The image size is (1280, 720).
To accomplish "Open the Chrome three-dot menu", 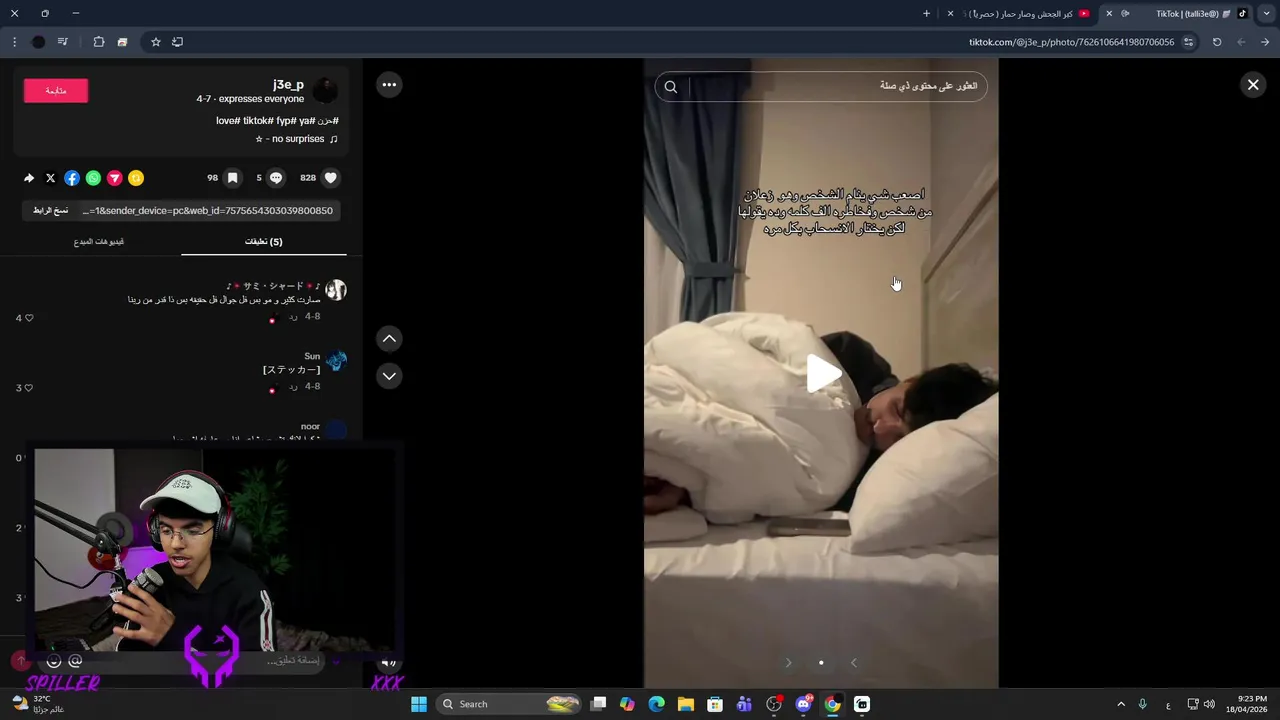I will tap(14, 42).
